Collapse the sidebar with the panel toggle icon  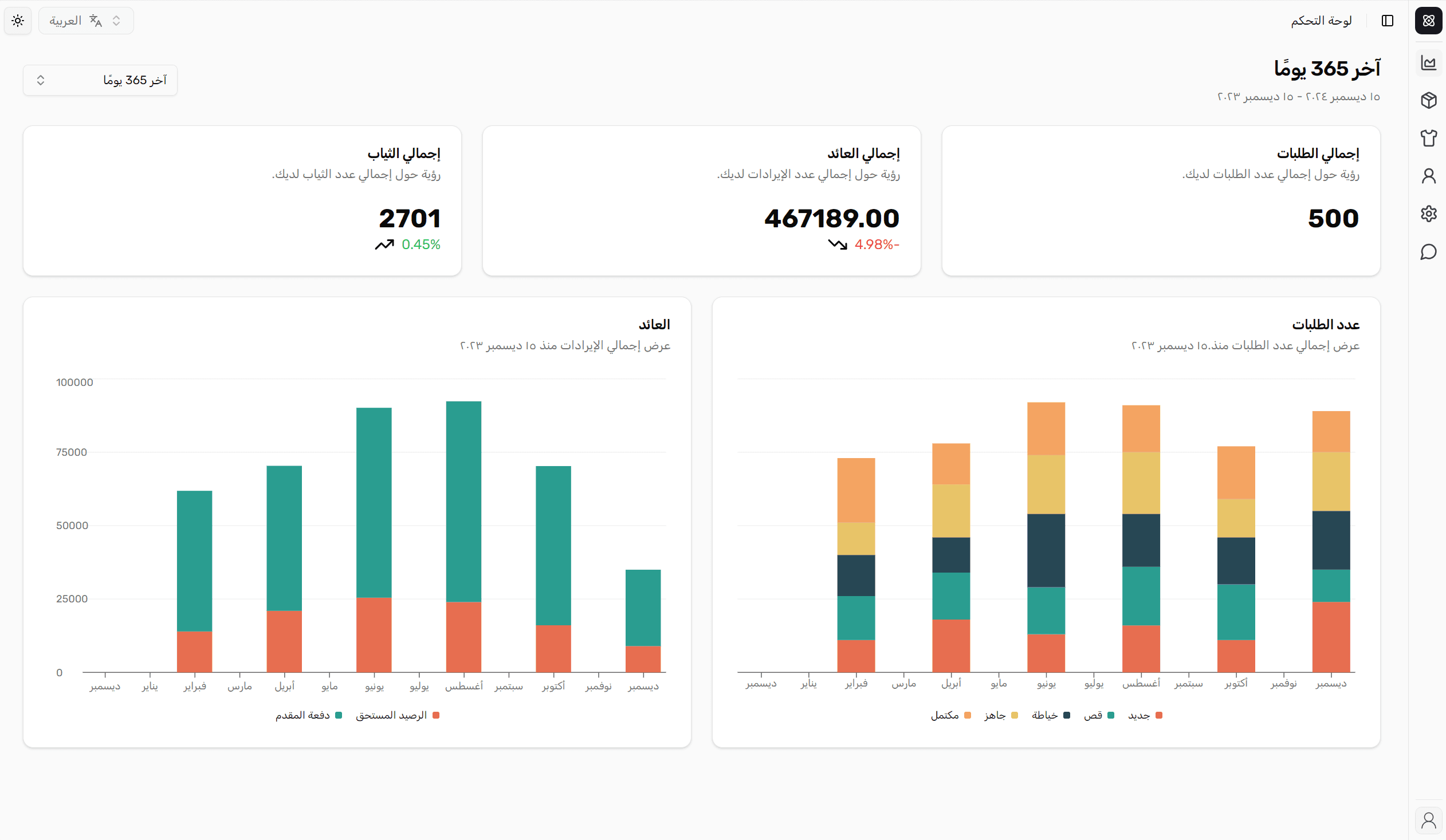click(1389, 21)
